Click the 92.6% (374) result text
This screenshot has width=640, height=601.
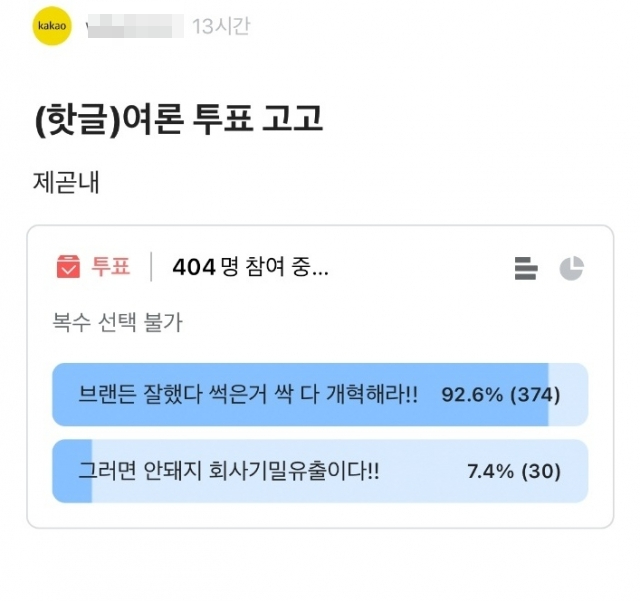501,395
